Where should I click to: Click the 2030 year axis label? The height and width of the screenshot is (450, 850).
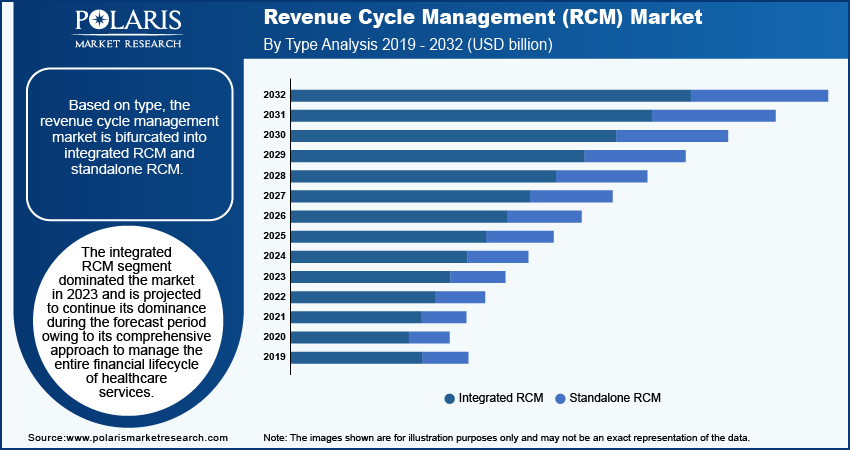pyautogui.click(x=274, y=135)
